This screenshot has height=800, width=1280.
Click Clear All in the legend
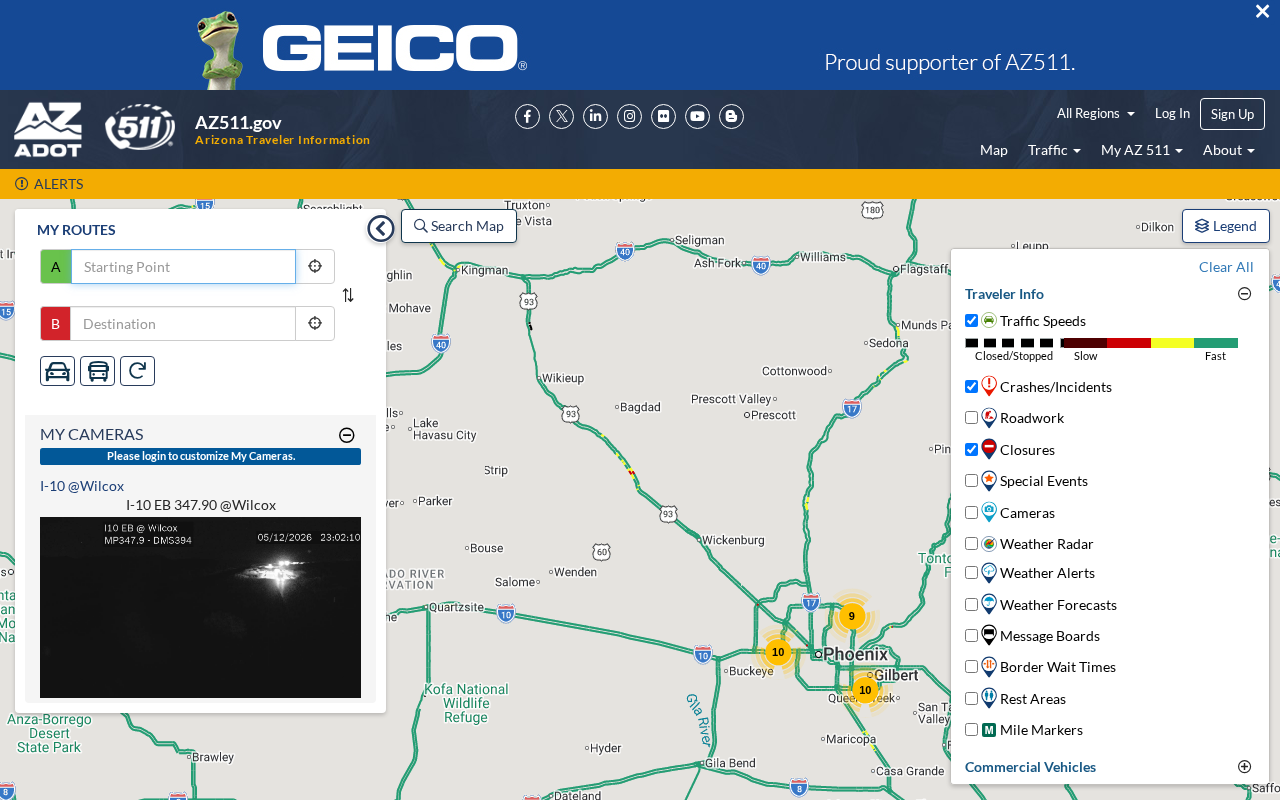(x=1226, y=267)
